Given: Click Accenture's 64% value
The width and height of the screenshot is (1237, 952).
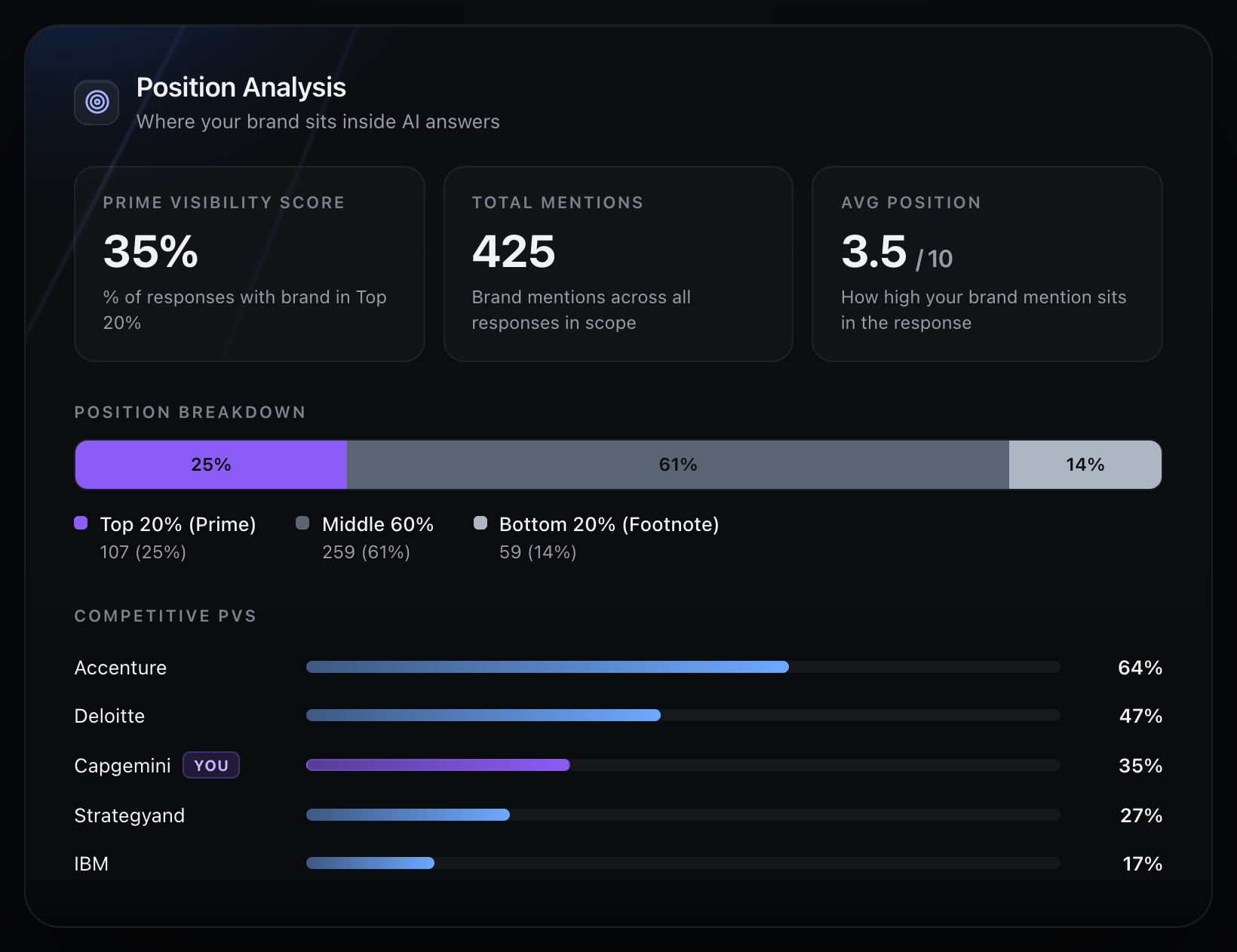Looking at the screenshot, I should (x=1140, y=668).
